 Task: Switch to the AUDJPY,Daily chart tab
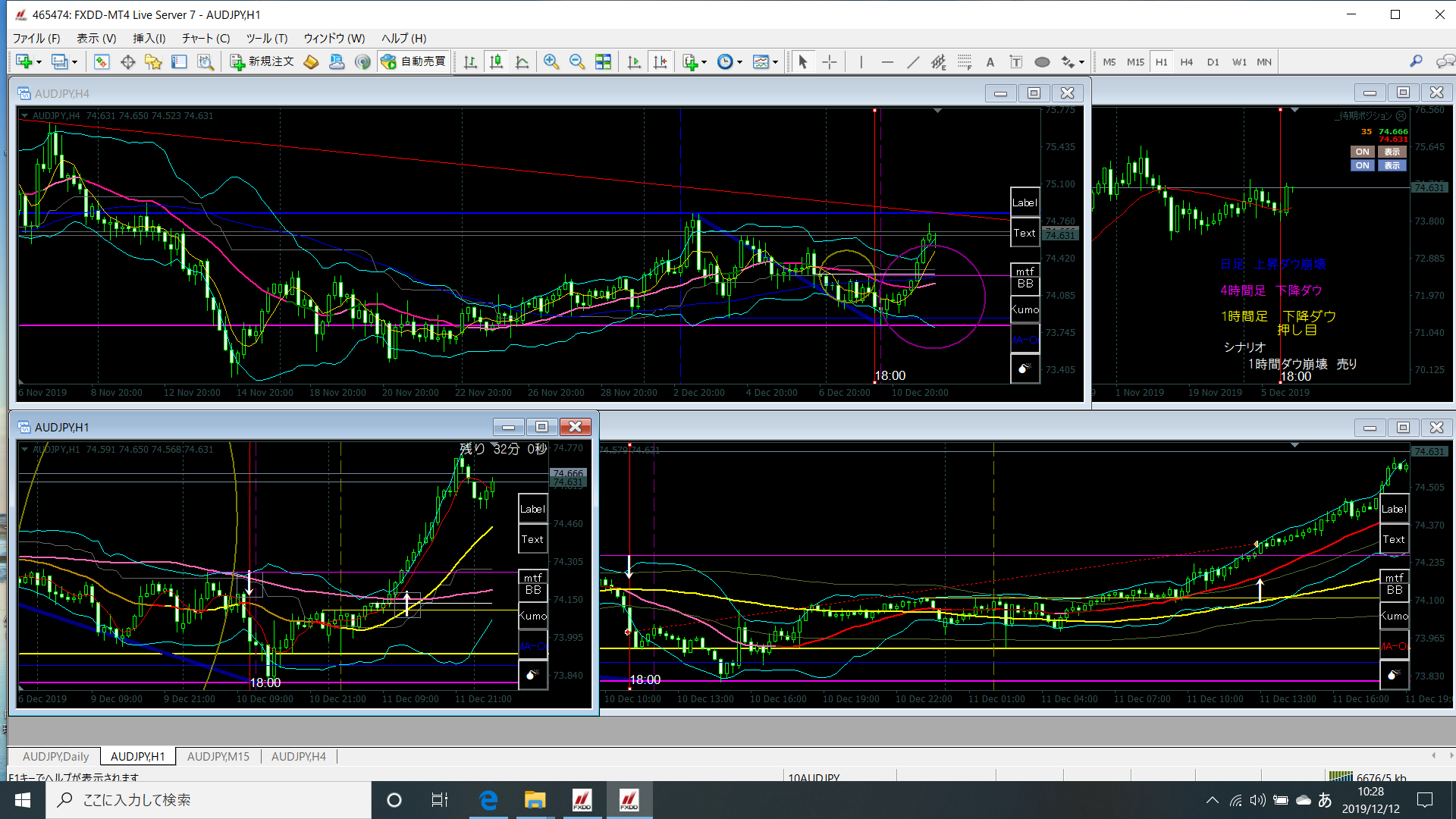[55, 756]
